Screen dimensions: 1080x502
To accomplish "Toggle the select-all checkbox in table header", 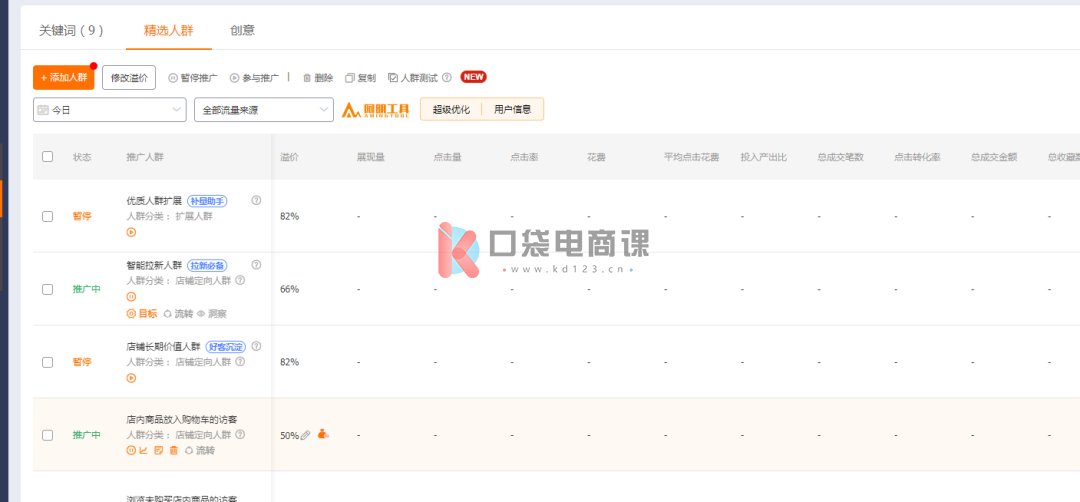I will point(48,156).
